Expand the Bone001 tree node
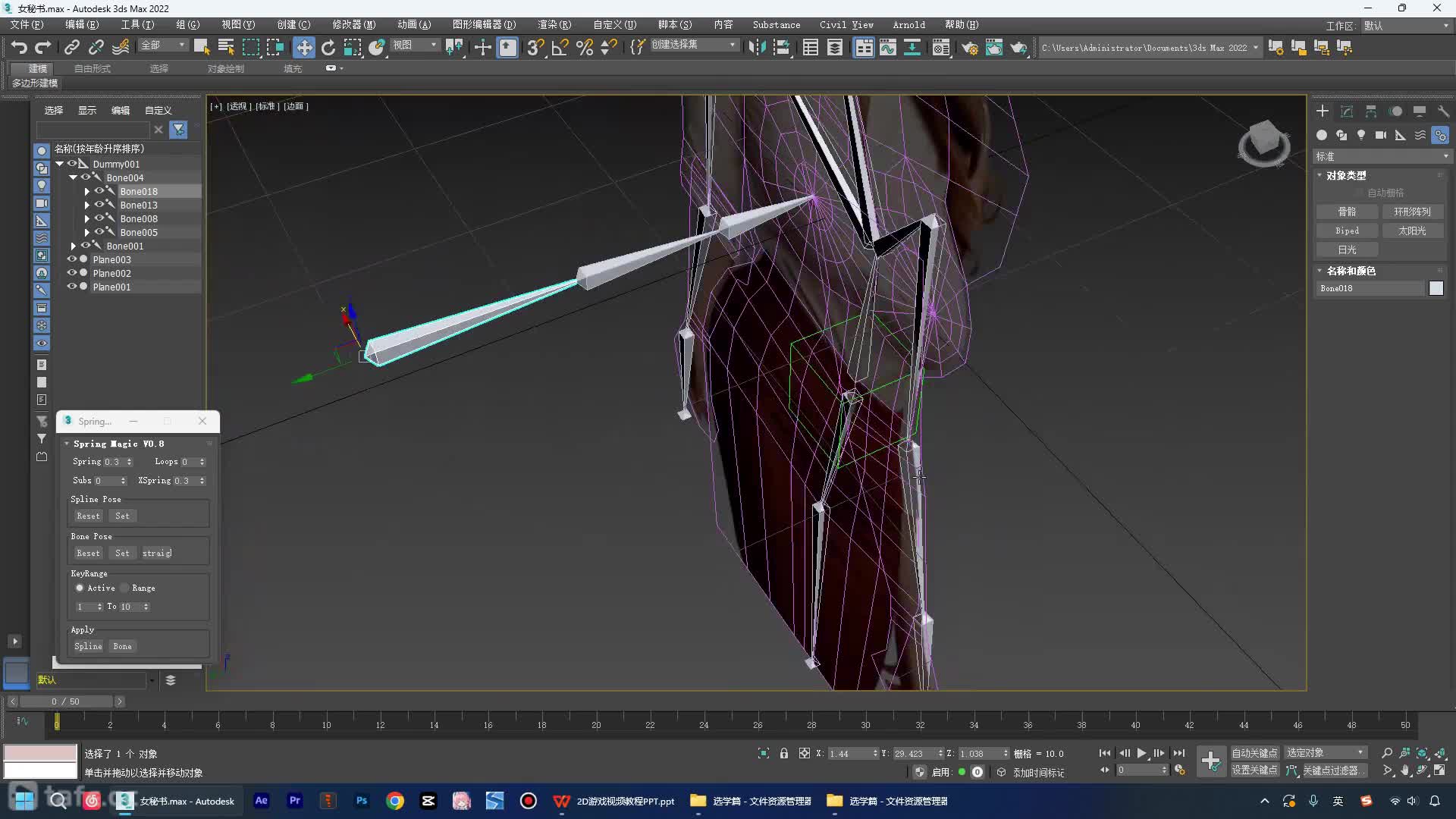The height and width of the screenshot is (819, 1456). [73, 246]
